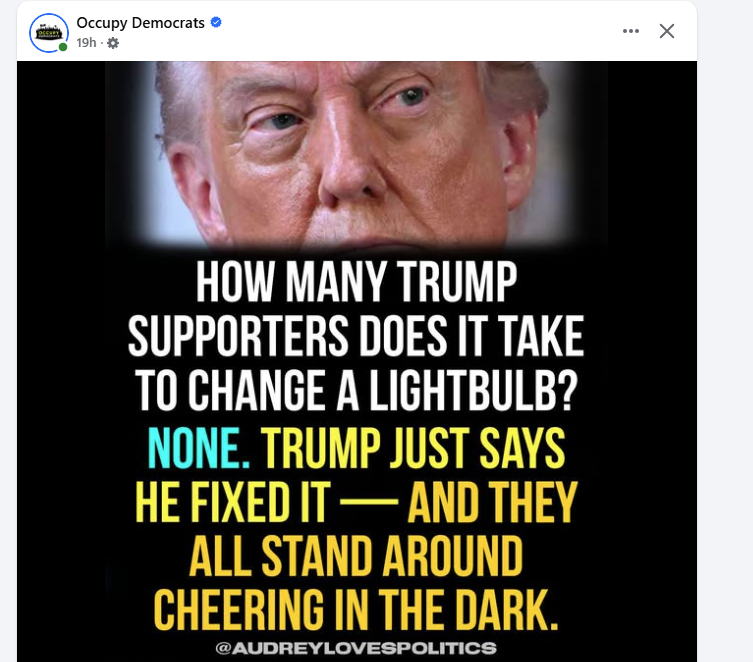The height and width of the screenshot is (662, 753).
Task: Open the meme image in full view
Action: coord(356,360)
